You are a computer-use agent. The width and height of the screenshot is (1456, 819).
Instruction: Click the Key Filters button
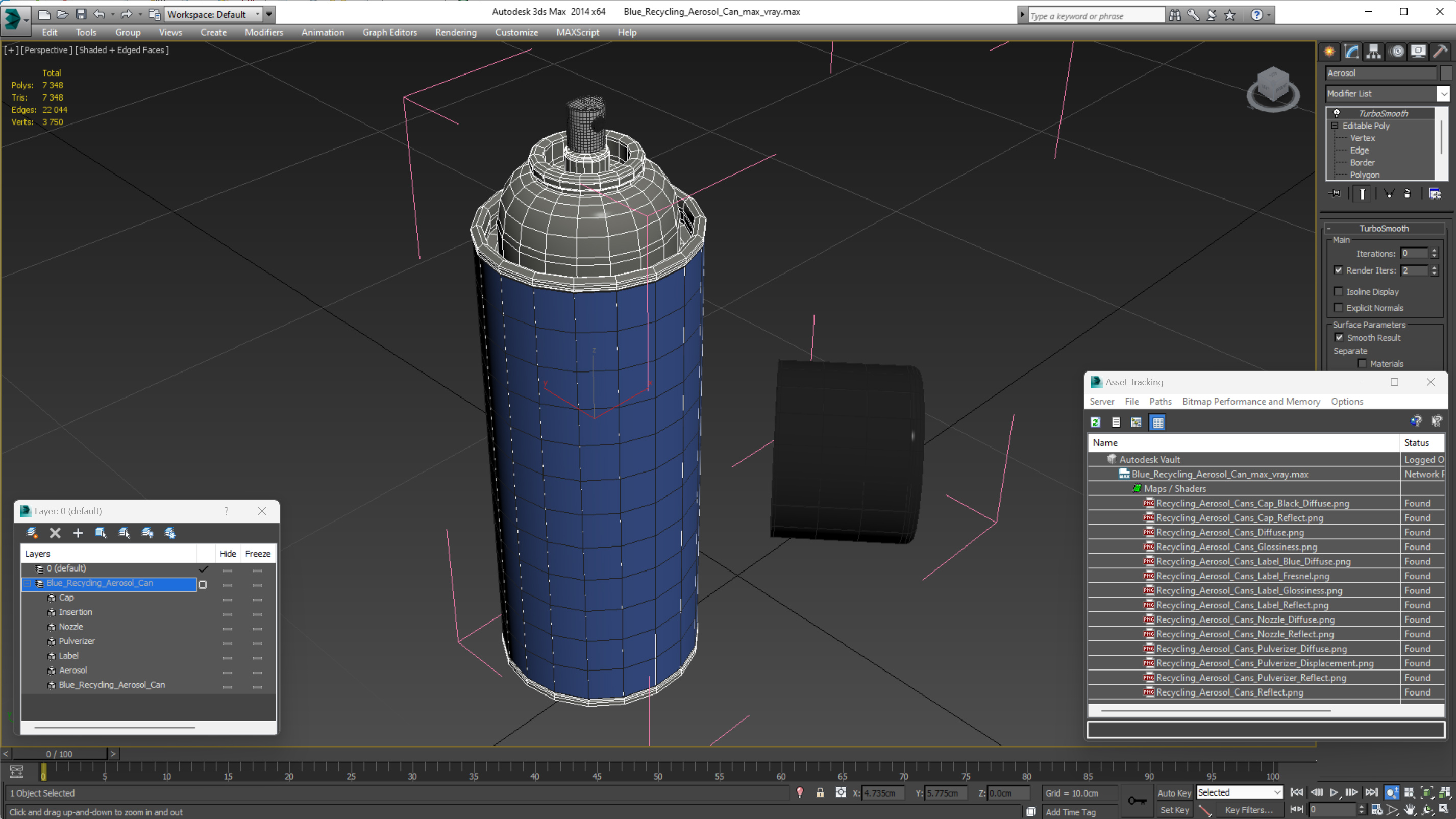(x=1249, y=810)
